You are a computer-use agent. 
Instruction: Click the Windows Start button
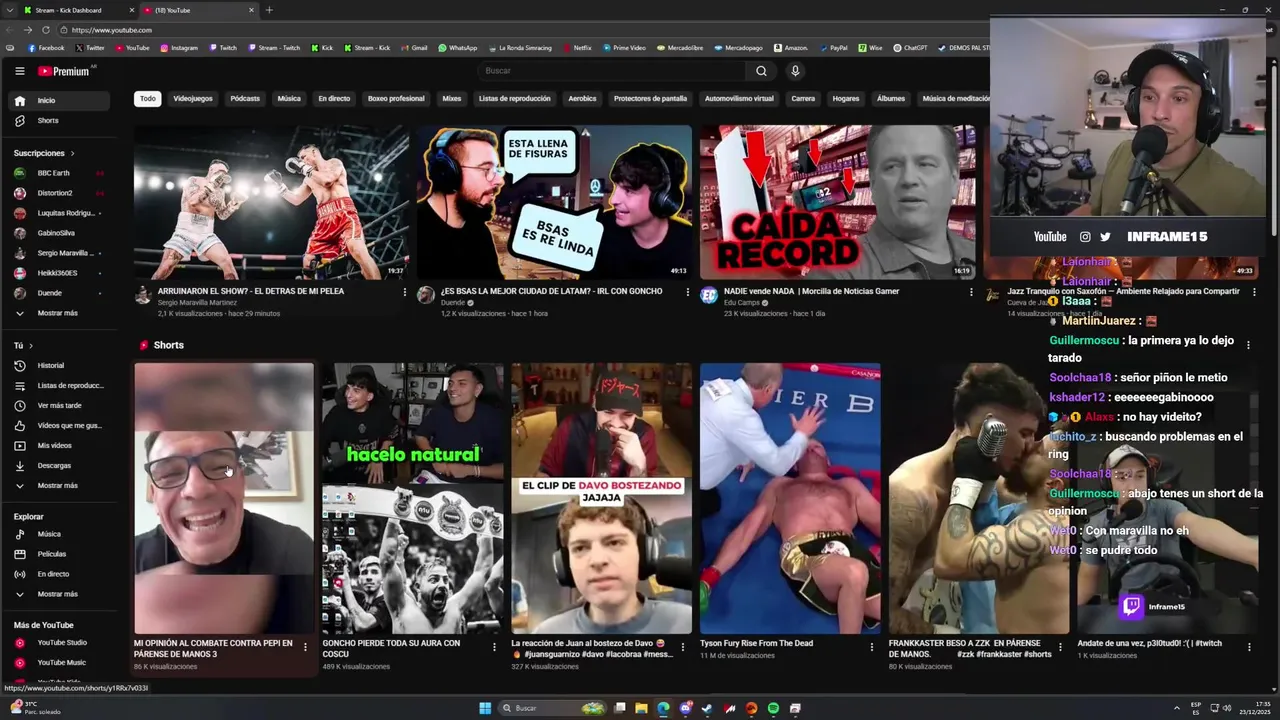pyautogui.click(x=485, y=708)
